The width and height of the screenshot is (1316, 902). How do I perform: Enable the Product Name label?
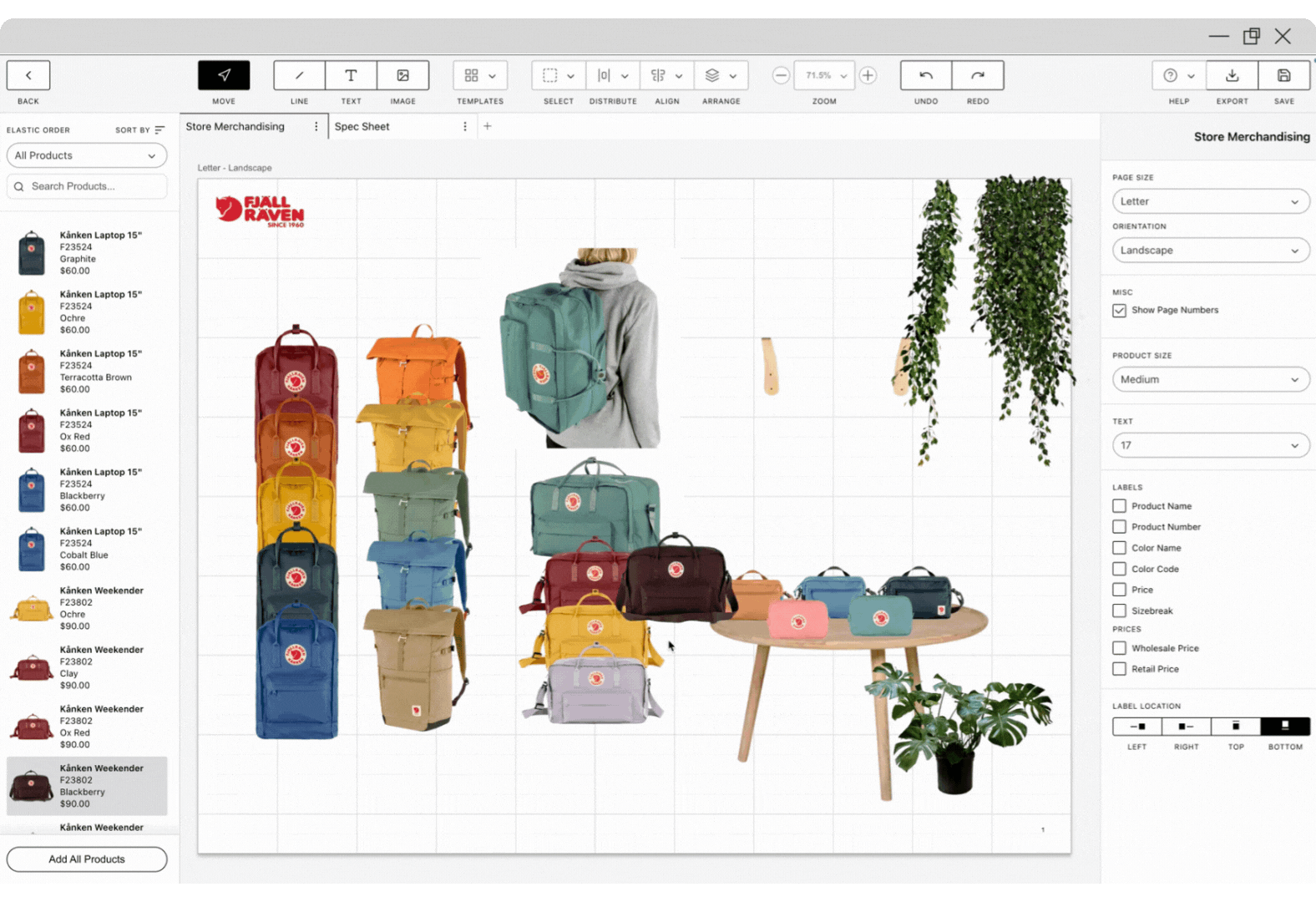(x=1120, y=506)
